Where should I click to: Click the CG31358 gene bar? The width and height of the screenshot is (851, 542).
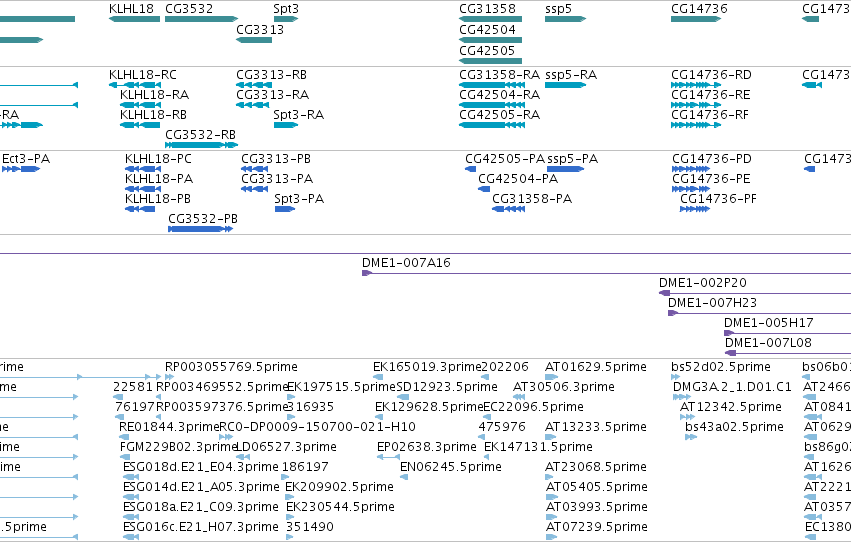coord(491,19)
